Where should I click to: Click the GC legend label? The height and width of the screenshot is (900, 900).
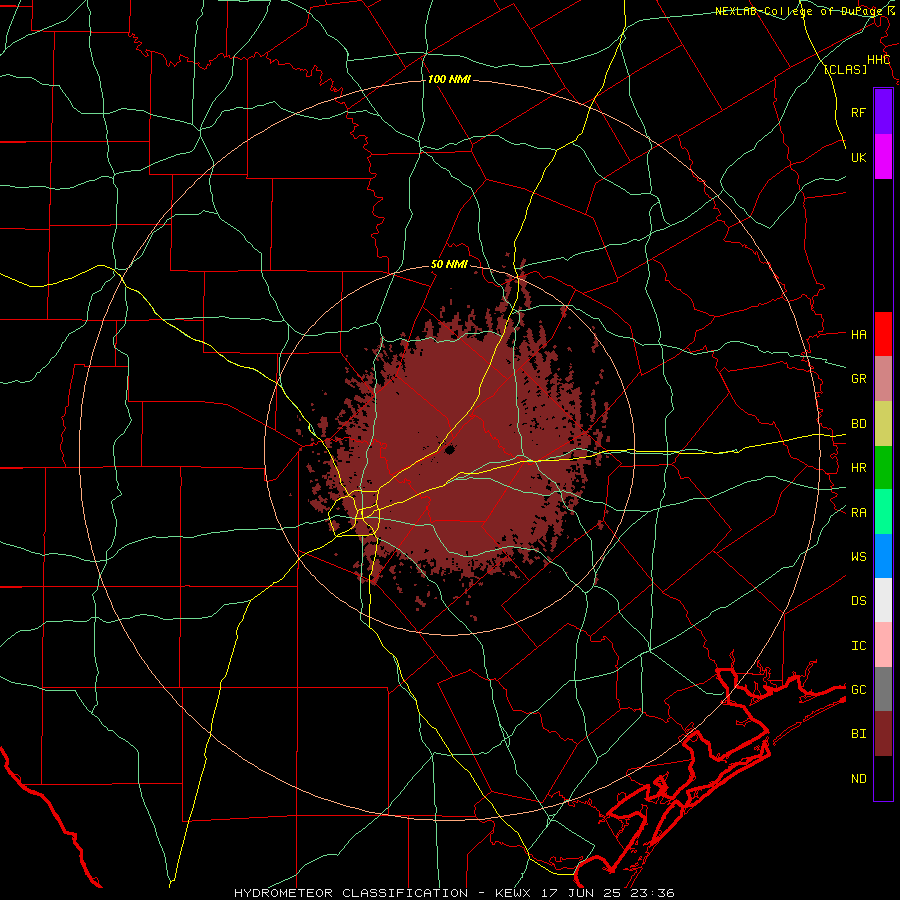pyautogui.click(x=858, y=689)
